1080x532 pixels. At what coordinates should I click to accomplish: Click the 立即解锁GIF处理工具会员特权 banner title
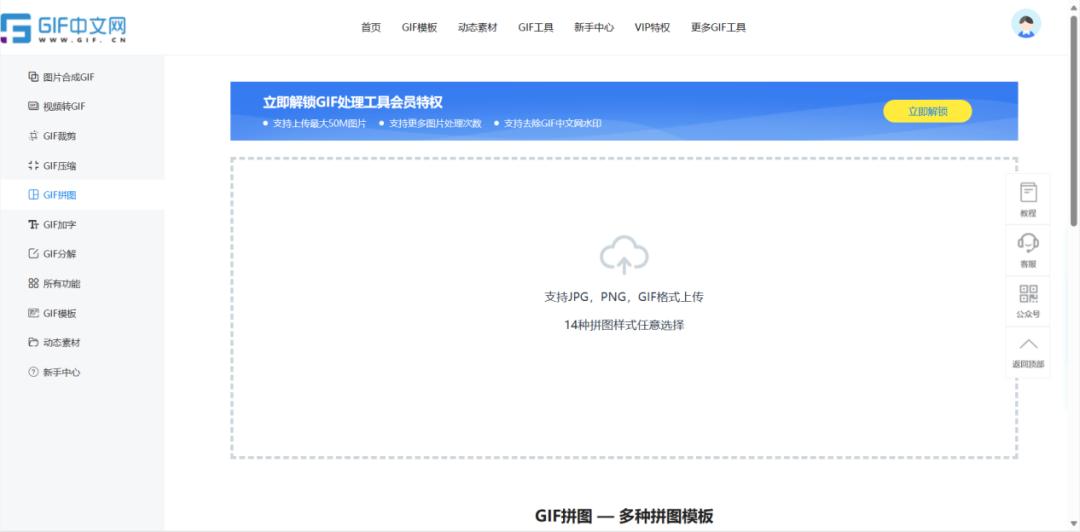(x=353, y=103)
